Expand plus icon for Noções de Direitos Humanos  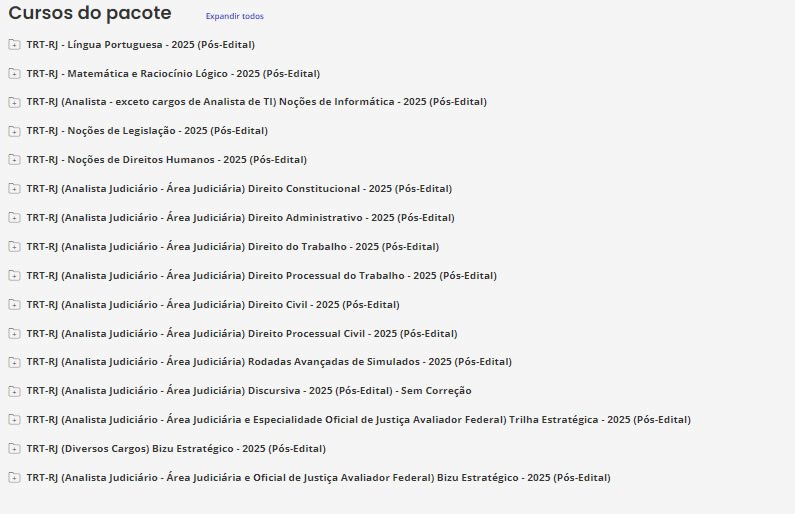pyautogui.click(x=13, y=160)
